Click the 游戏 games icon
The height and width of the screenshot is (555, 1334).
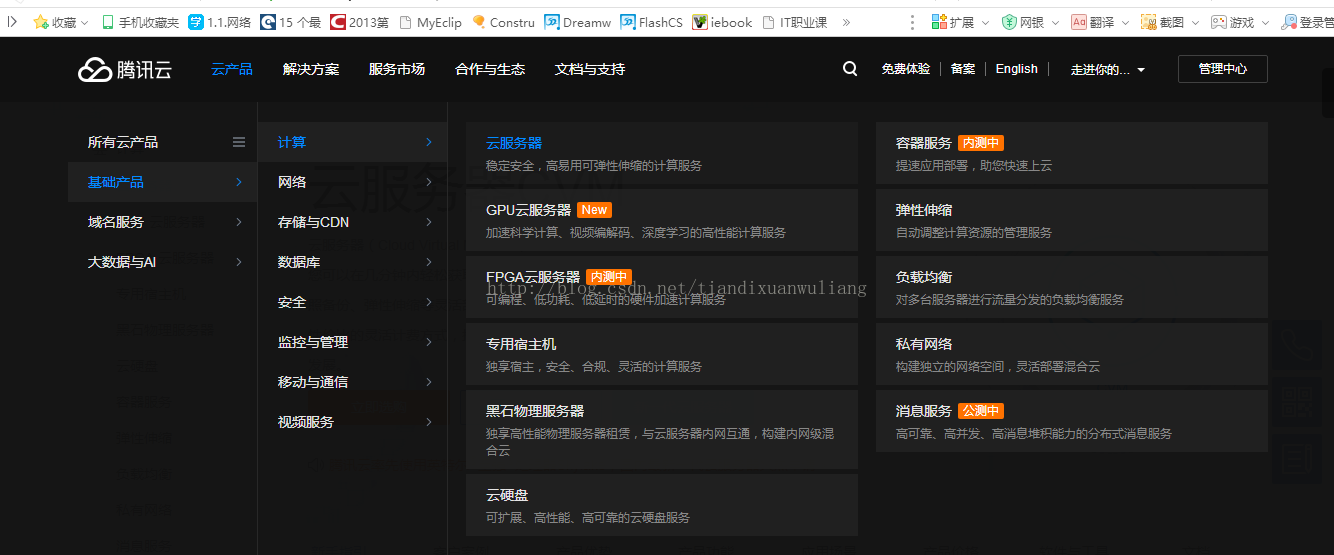1218,22
